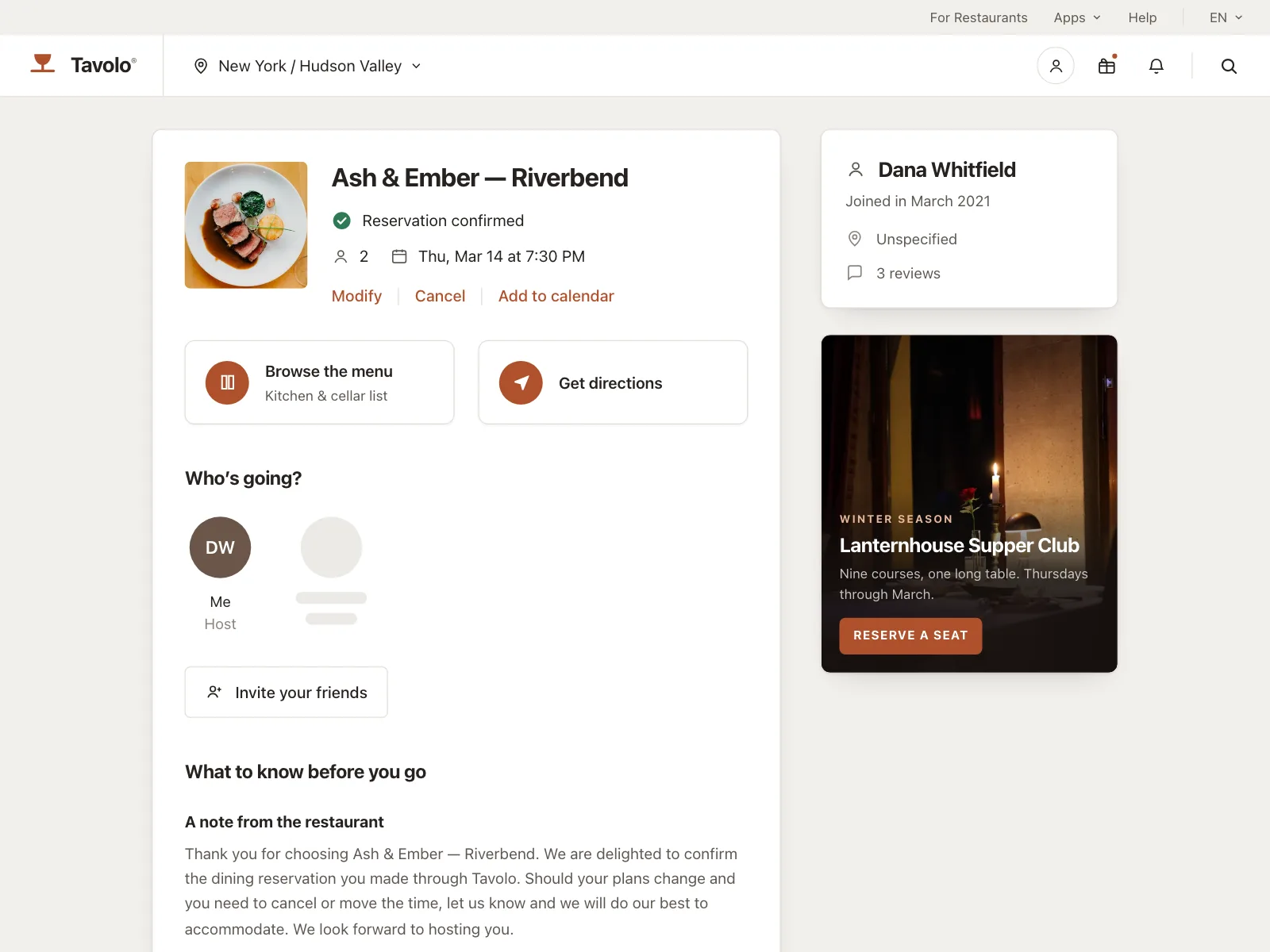1270x952 pixels.
Task: Go to For Restaurants
Action: (979, 17)
